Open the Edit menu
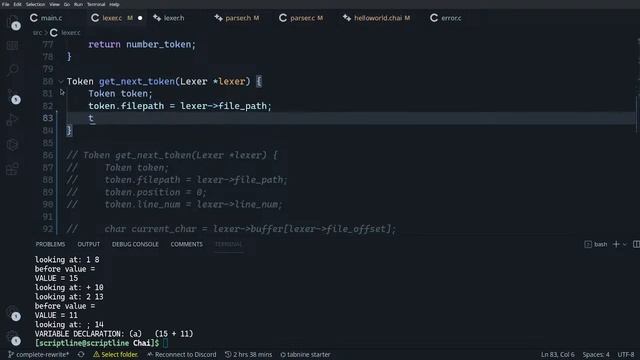640x360 pixels. [17, 4]
